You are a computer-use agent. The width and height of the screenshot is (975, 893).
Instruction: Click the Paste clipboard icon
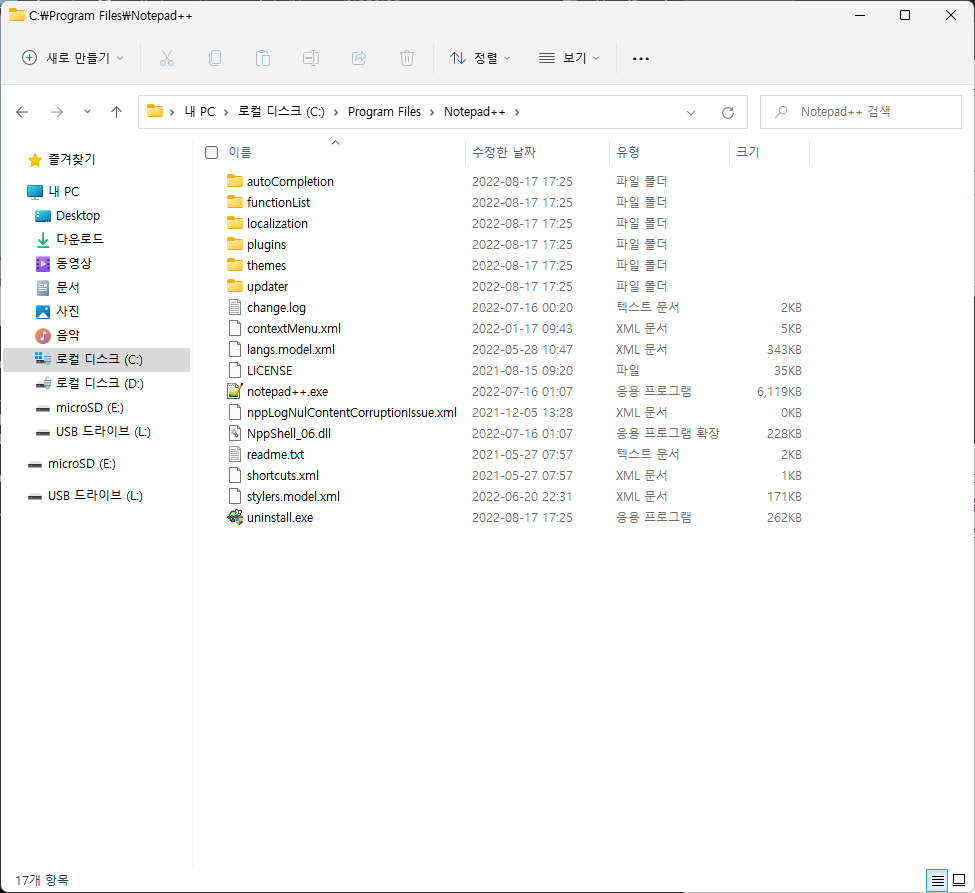click(x=263, y=58)
